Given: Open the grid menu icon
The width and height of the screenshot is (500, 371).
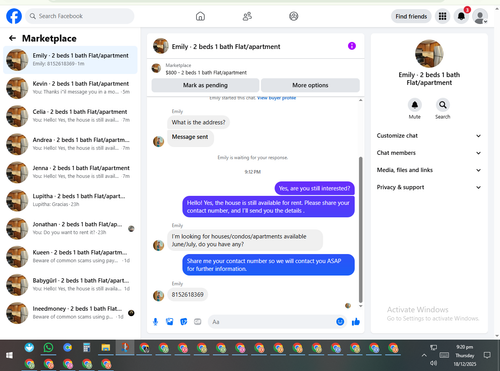Looking at the screenshot, I should (x=442, y=16).
